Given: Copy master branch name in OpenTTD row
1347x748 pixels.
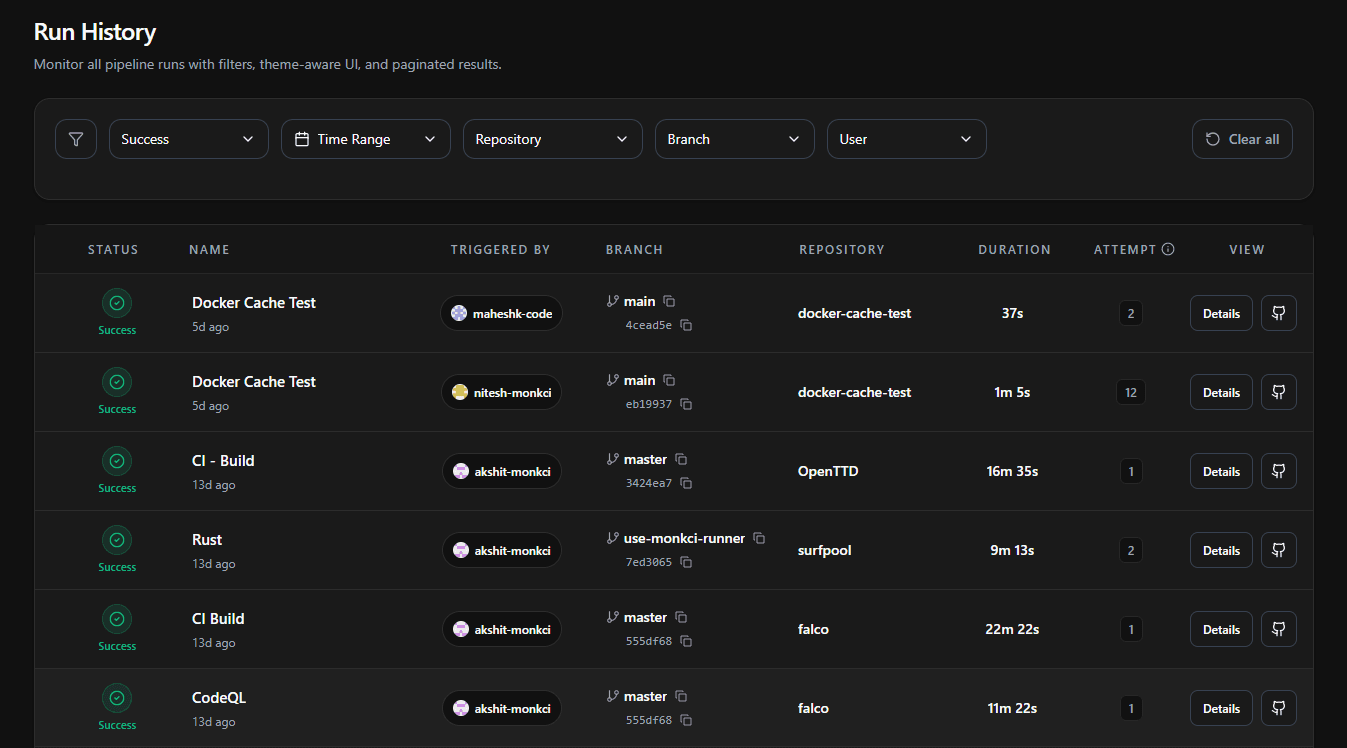Looking at the screenshot, I should coord(681,459).
